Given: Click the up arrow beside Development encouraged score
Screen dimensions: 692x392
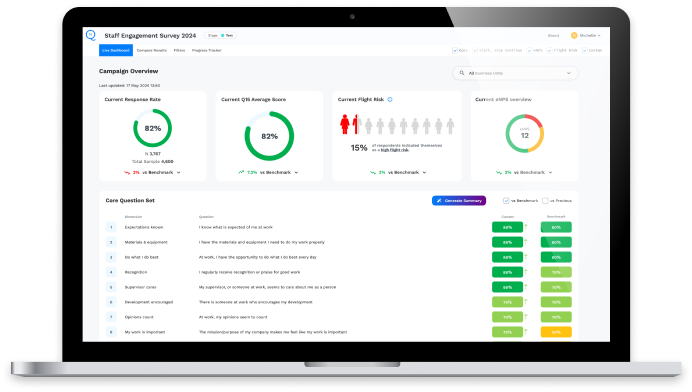Looking at the screenshot, I should click(x=526, y=302).
